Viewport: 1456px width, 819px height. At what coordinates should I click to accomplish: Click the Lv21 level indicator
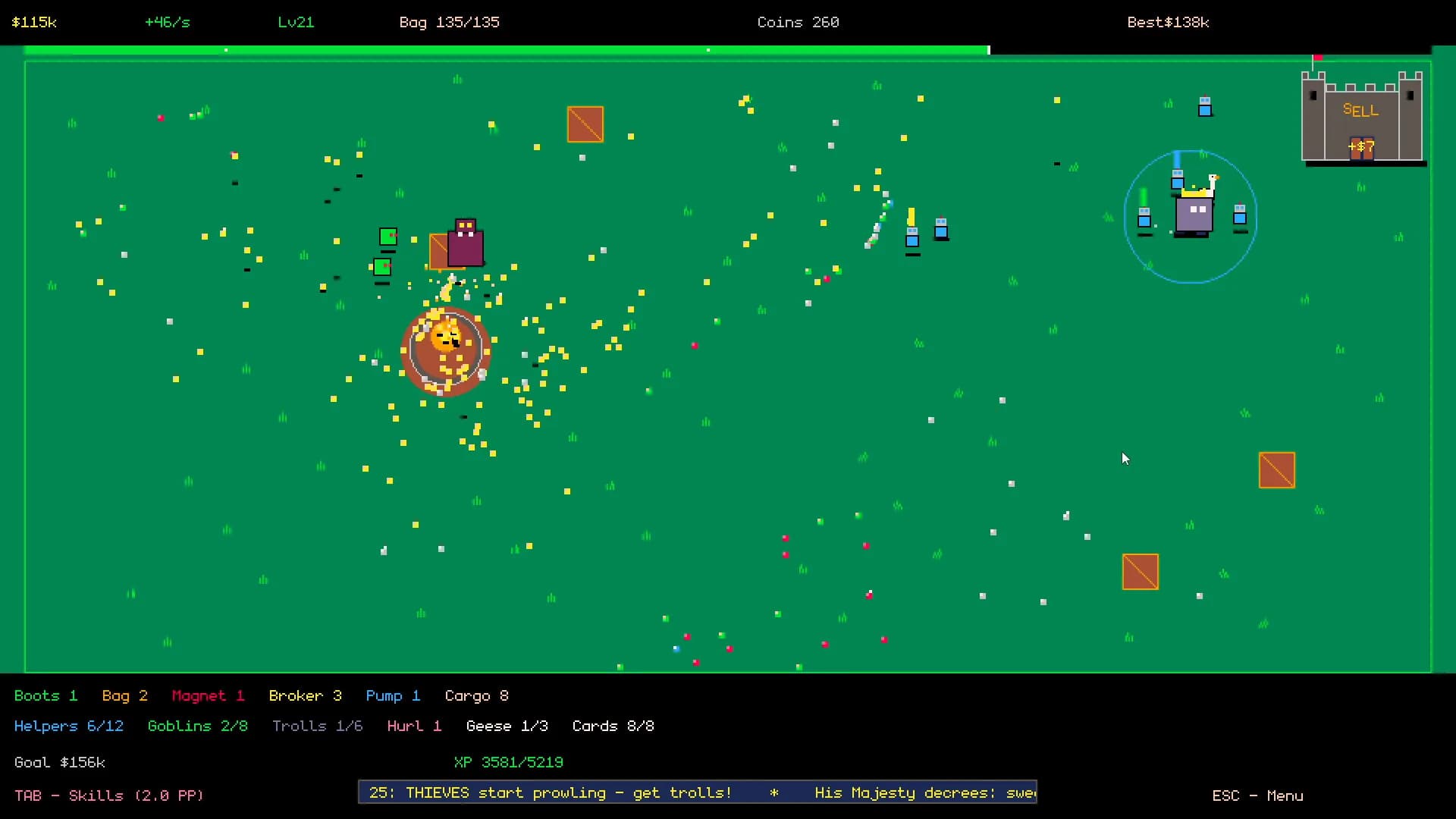(x=296, y=22)
